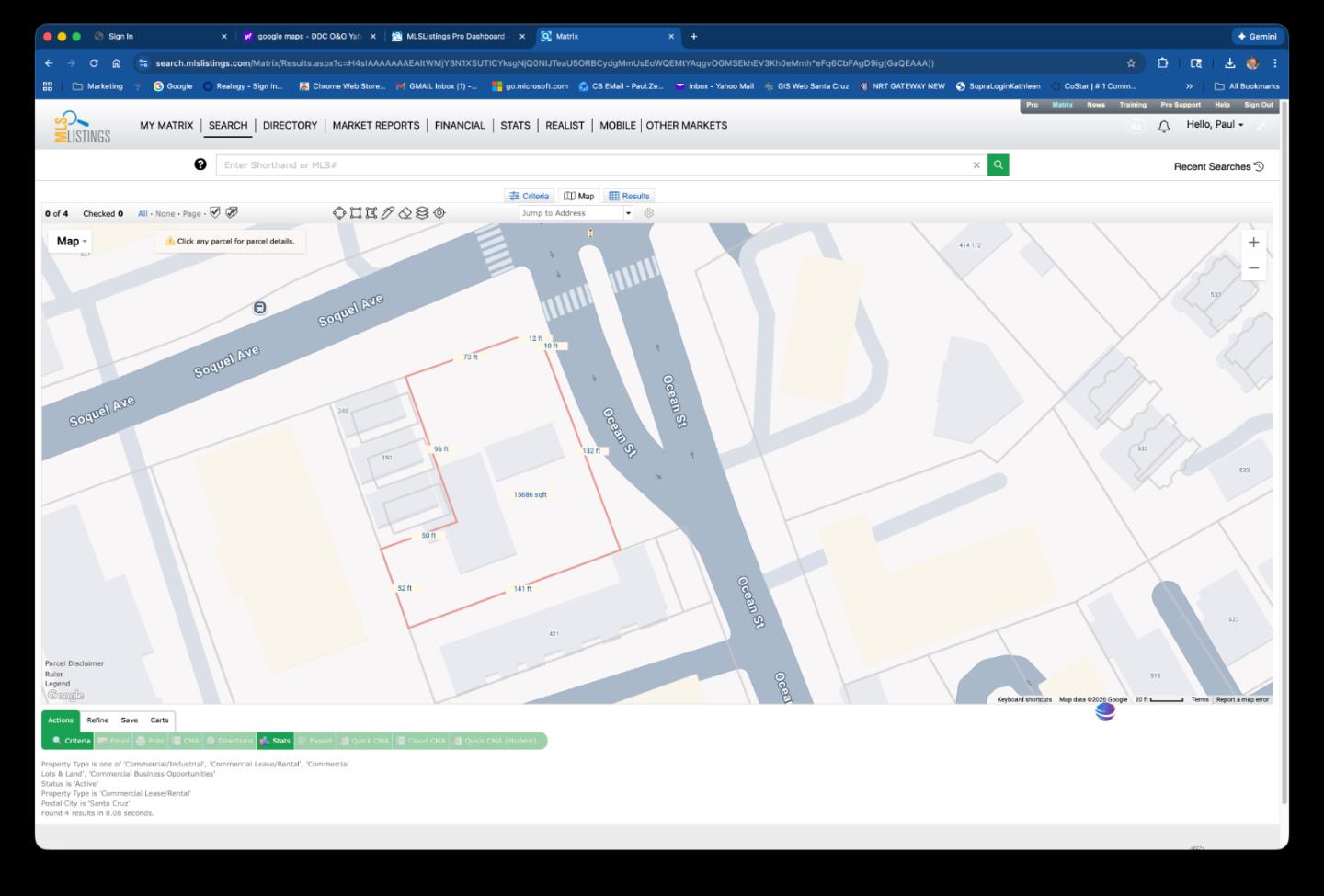Select the rectangle map drawing tool
The image size is (1324, 896).
356,213
